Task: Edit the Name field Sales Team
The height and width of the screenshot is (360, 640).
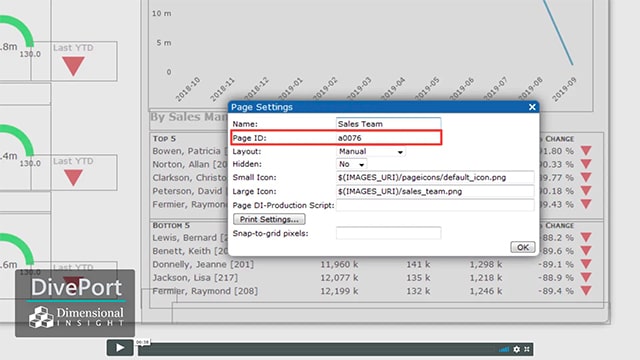Action: pyautogui.click(x=388, y=124)
